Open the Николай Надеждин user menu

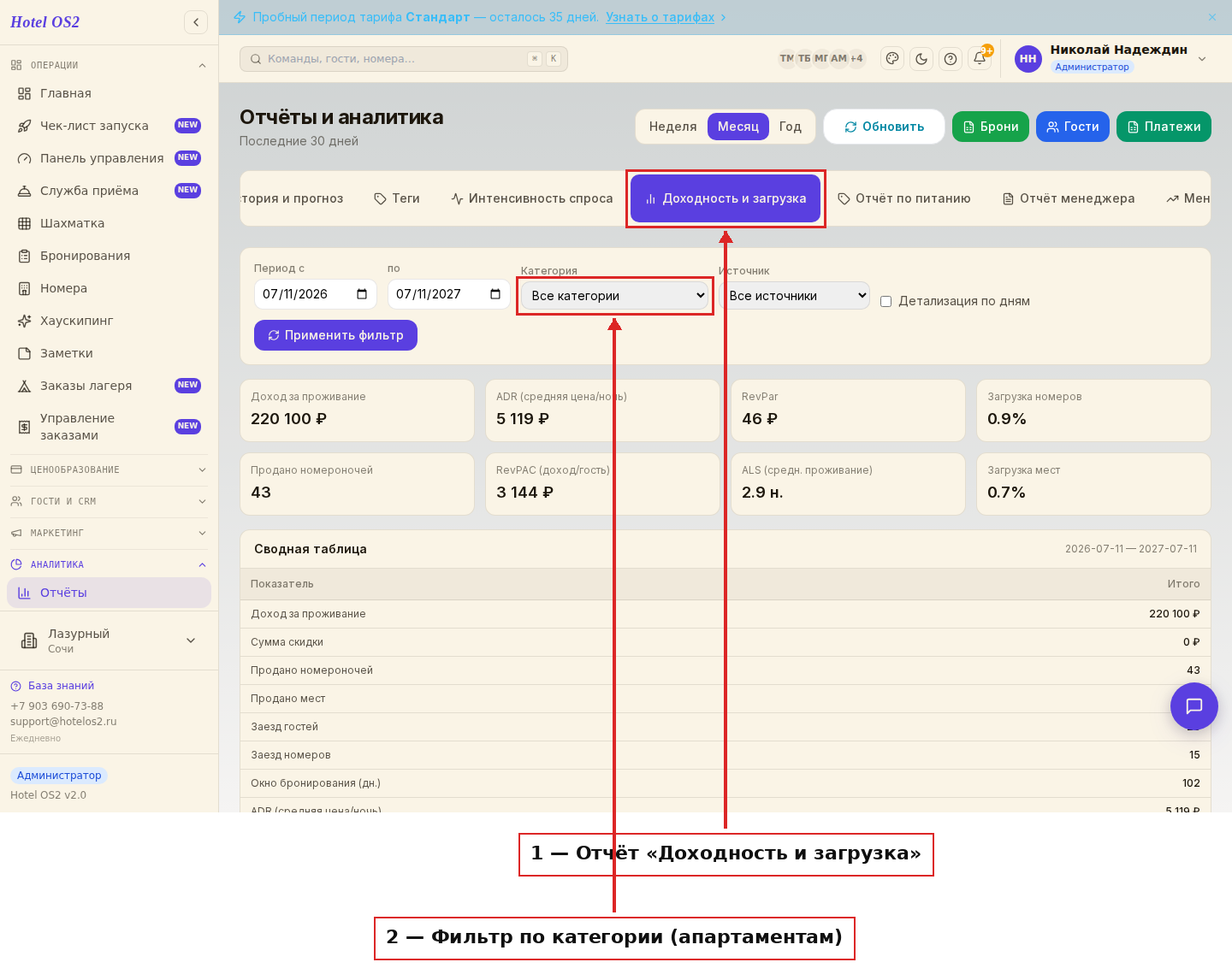(x=1111, y=58)
